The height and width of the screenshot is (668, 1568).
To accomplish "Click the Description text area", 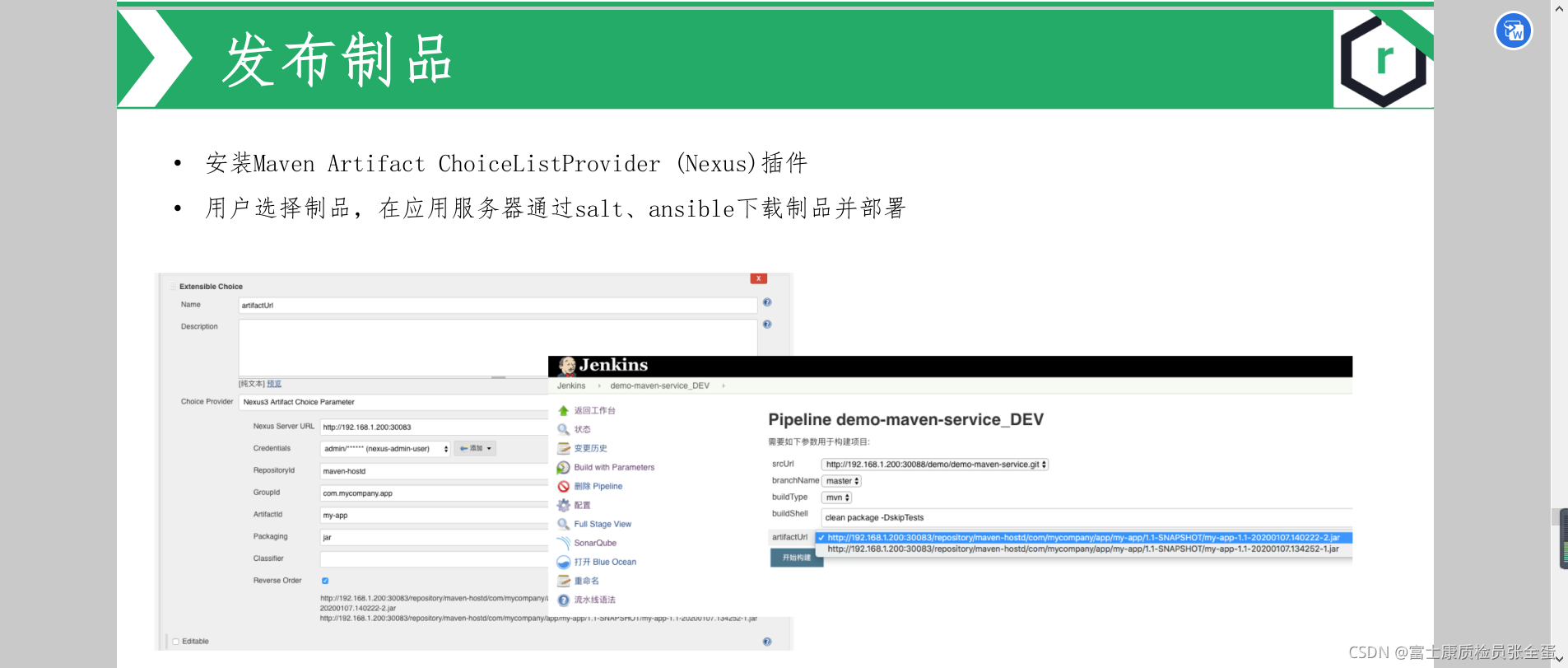I will click(497, 348).
